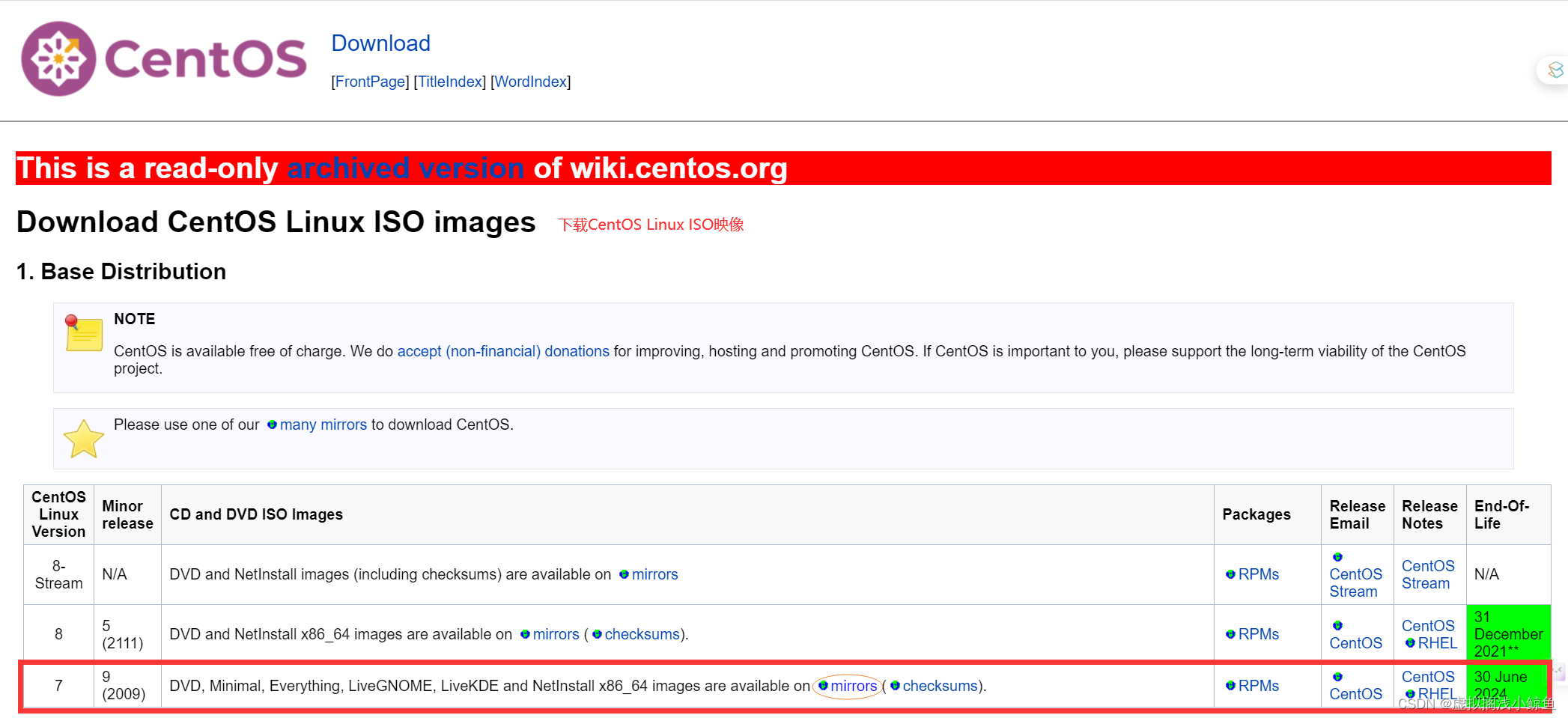Open mirrors link in CentOS 8 row
Viewport: 1568px width, 718px height.
click(x=556, y=634)
